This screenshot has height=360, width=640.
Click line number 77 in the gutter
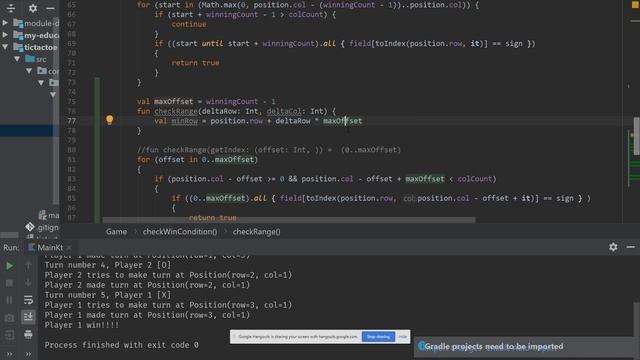click(71, 121)
